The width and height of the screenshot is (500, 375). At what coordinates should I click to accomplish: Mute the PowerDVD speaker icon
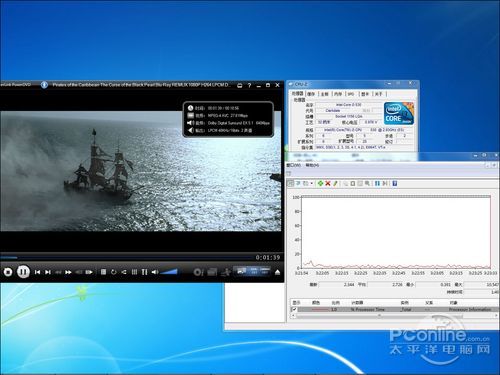(155, 272)
